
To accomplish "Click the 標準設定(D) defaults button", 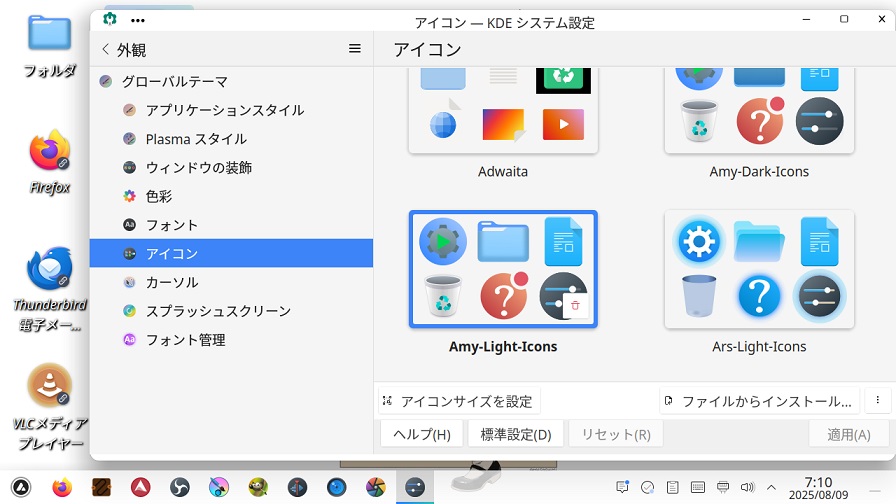I will 515,434.
